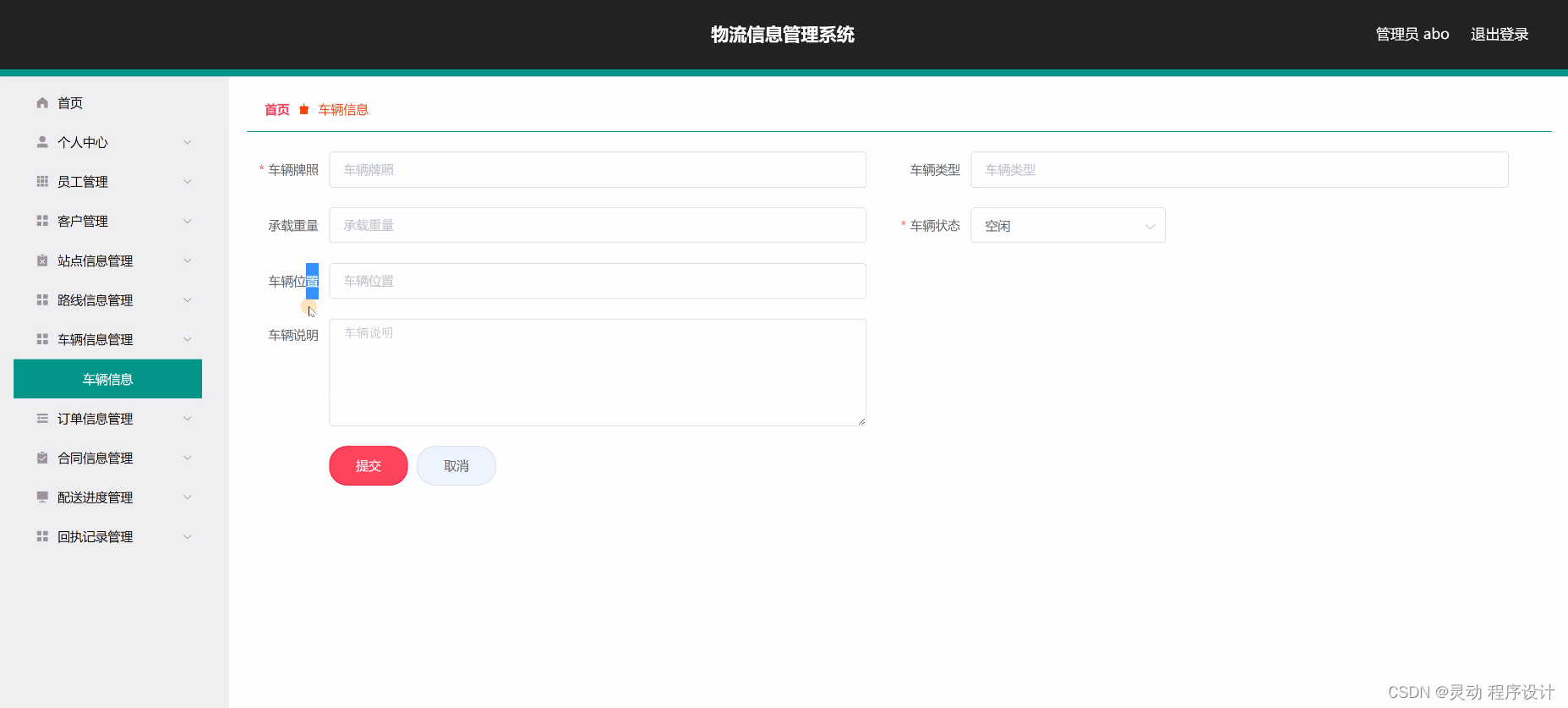Click the 车辆状态 field label
The image size is (1568, 708).
[935, 226]
